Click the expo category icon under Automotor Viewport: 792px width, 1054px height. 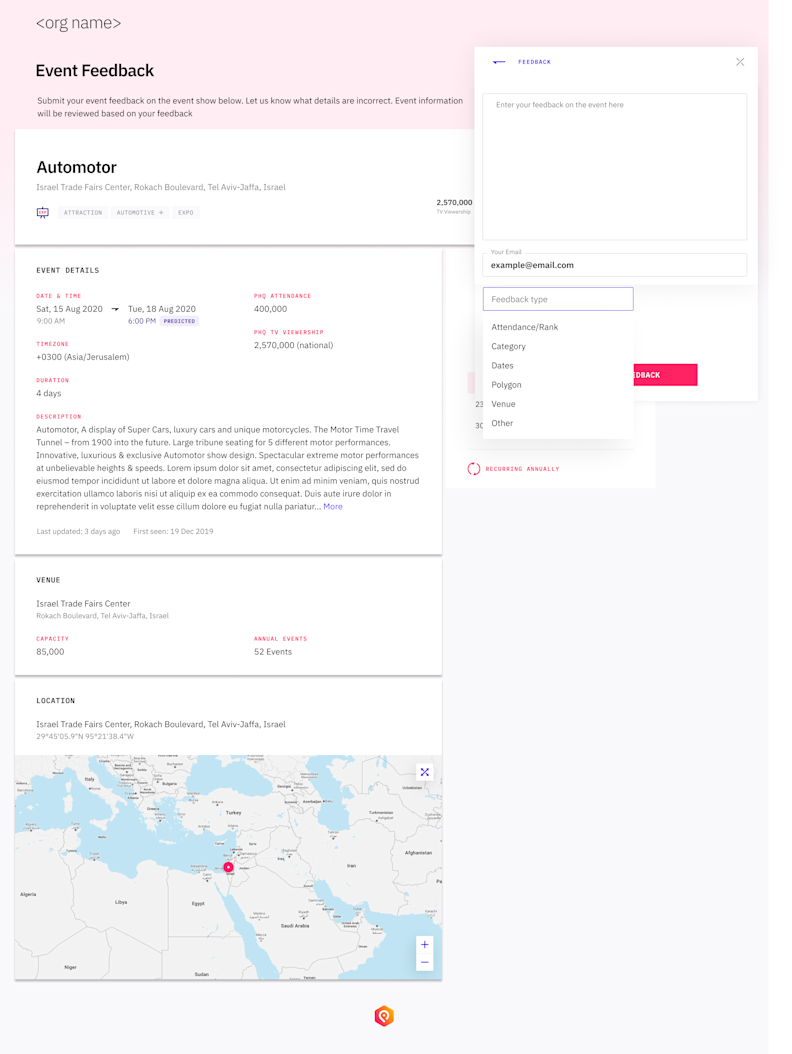pyautogui.click(x=42, y=212)
